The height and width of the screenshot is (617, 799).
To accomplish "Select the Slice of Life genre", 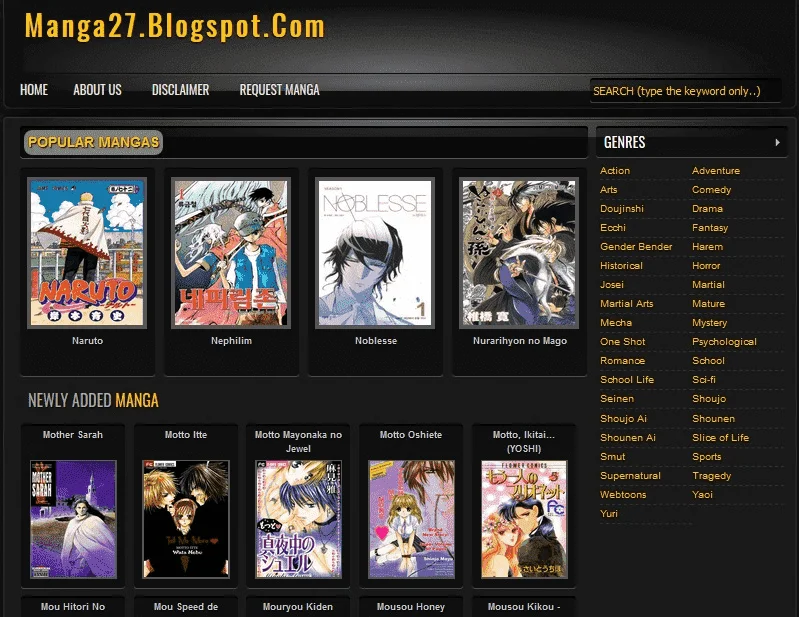I will [721, 438].
